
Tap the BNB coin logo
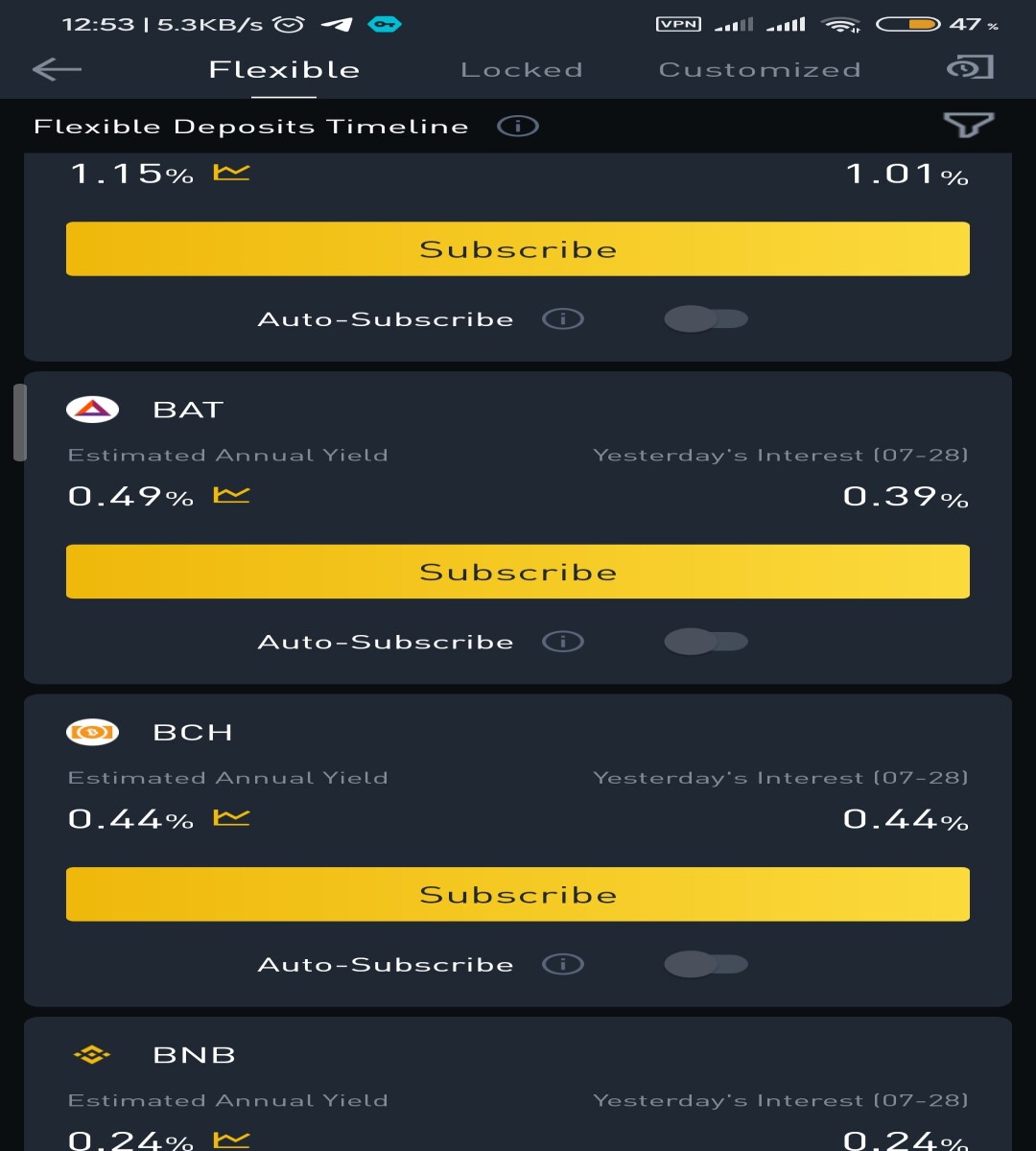point(92,1054)
